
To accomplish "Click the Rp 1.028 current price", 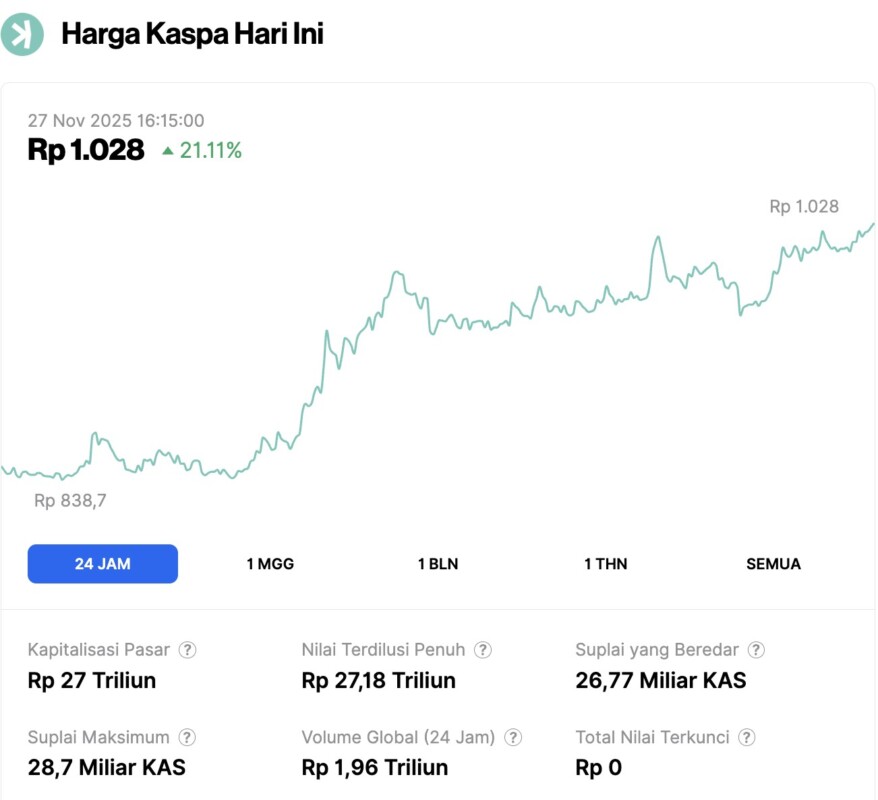I will coord(85,150).
